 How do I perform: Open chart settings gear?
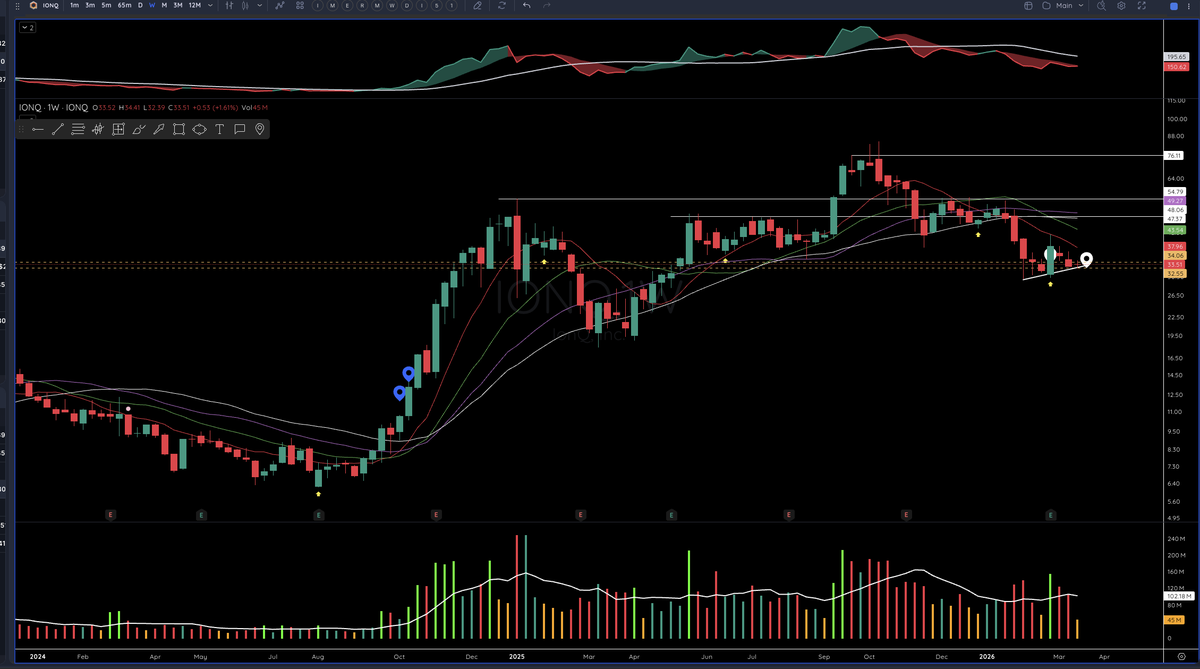[x=1121, y=6]
